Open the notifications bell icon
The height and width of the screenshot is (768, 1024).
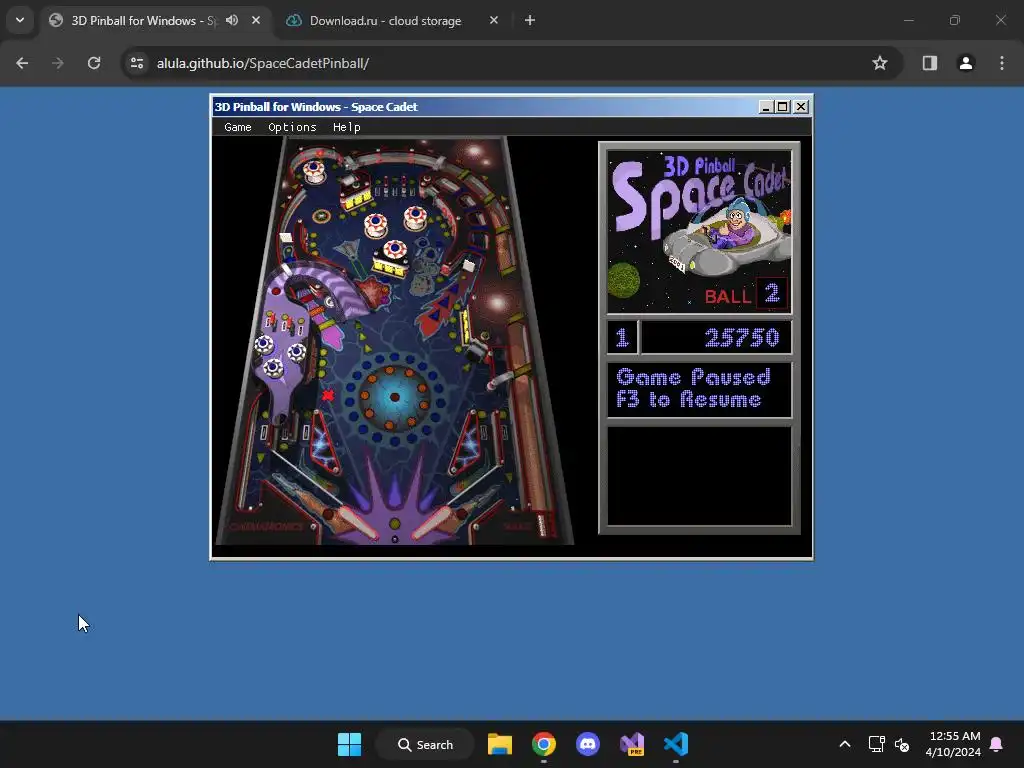997,744
